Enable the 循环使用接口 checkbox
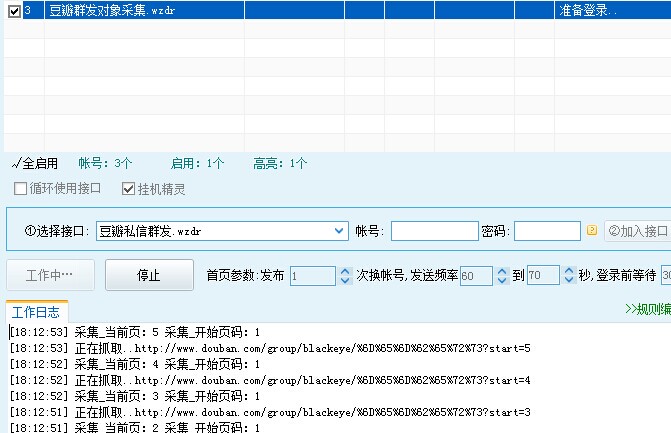Viewport: 671px width, 433px height. click(x=21, y=188)
